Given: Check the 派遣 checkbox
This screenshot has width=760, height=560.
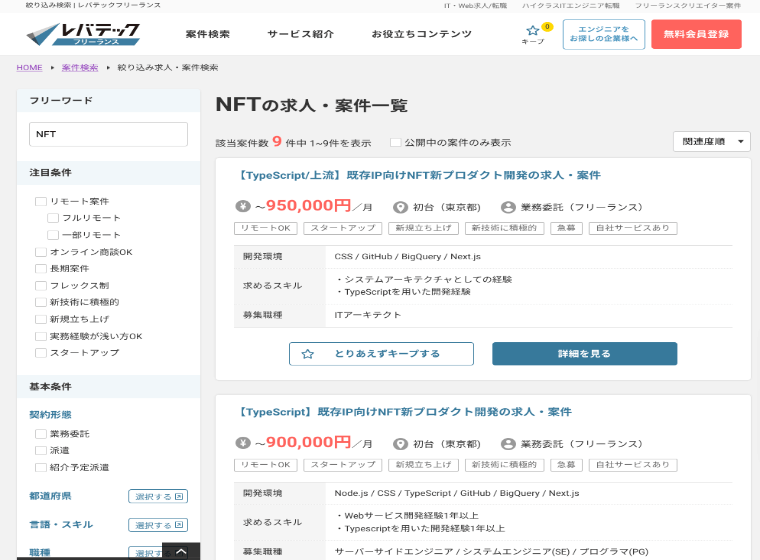Looking at the screenshot, I should (x=41, y=450).
